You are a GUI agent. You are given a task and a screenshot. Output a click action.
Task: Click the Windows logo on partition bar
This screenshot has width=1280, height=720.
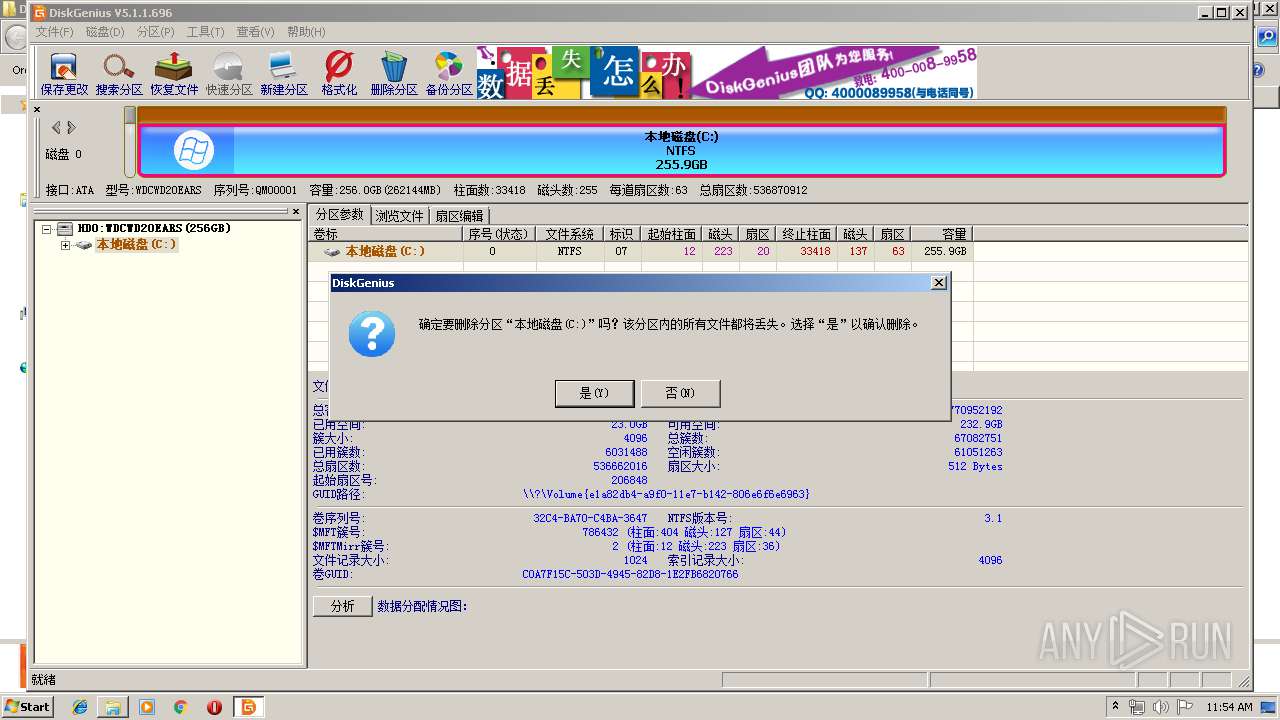(x=193, y=151)
